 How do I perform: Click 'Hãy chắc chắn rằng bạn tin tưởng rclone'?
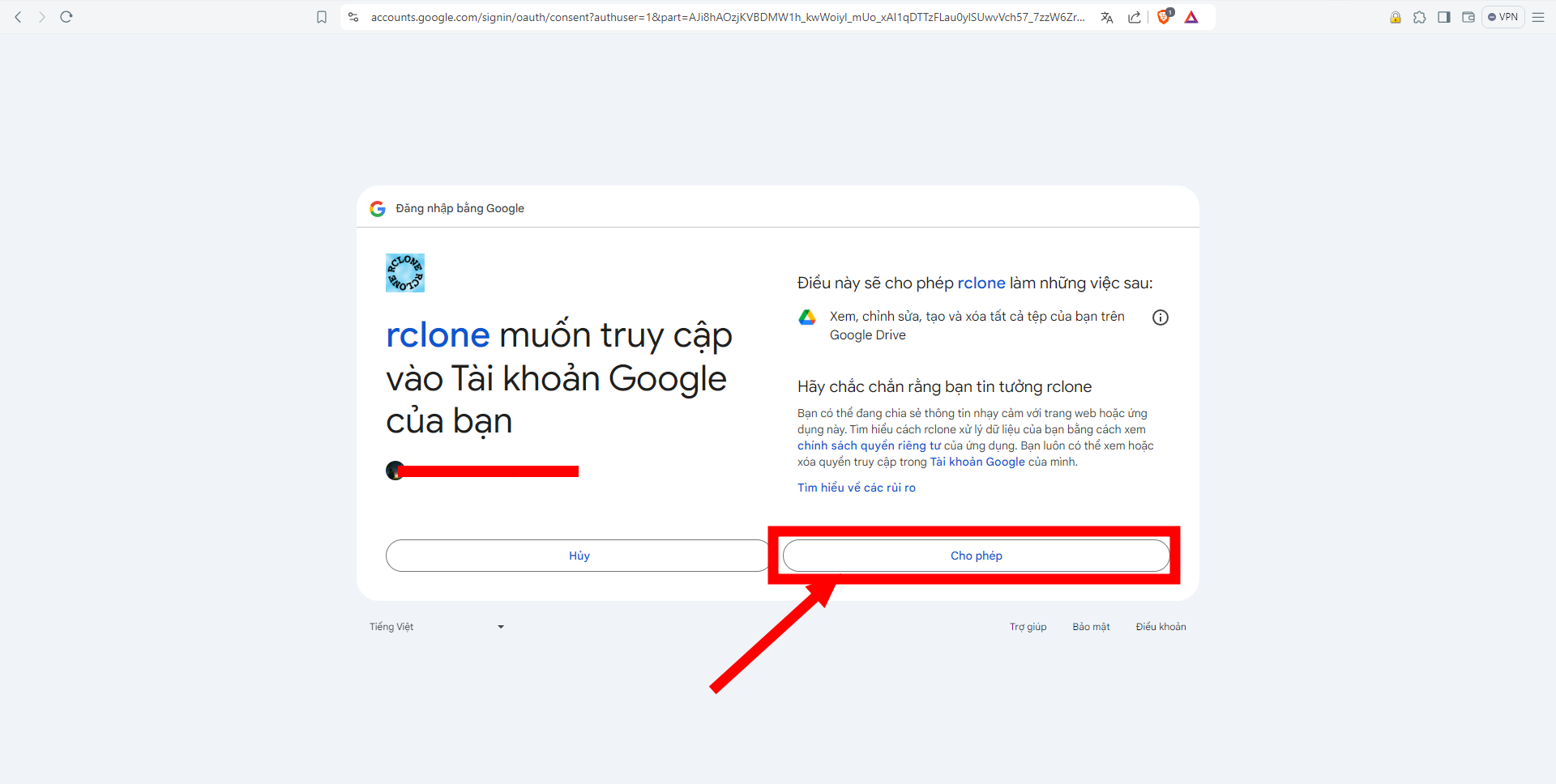(944, 386)
